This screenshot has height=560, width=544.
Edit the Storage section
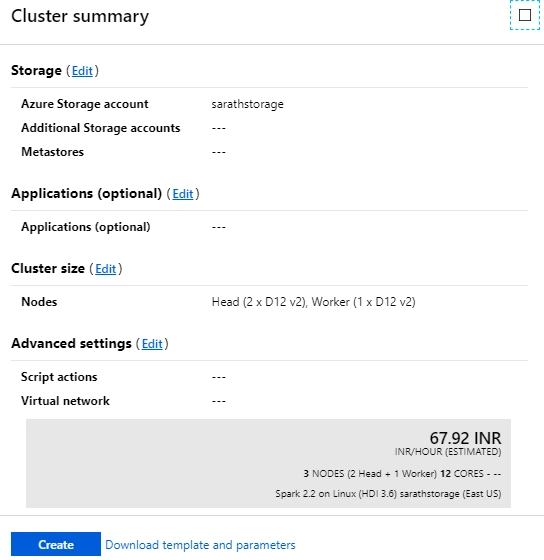tap(82, 71)
